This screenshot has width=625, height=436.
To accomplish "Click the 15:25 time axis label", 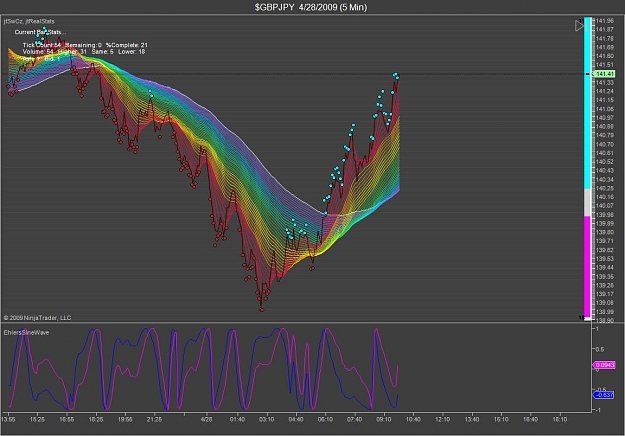I will (x=37, y=419).
